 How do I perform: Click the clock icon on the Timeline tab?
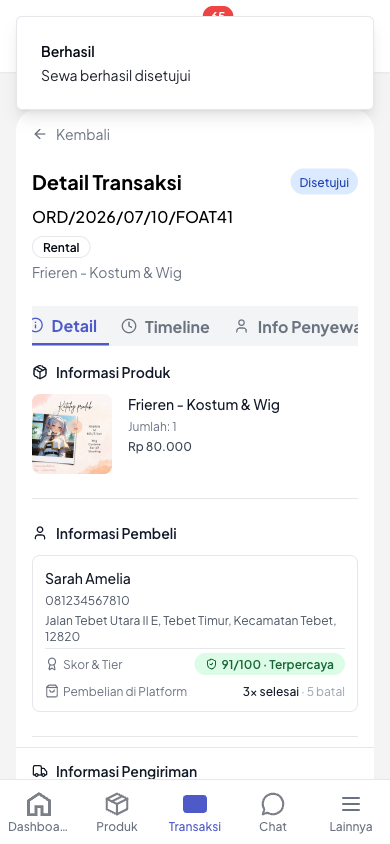click(129, 326)
